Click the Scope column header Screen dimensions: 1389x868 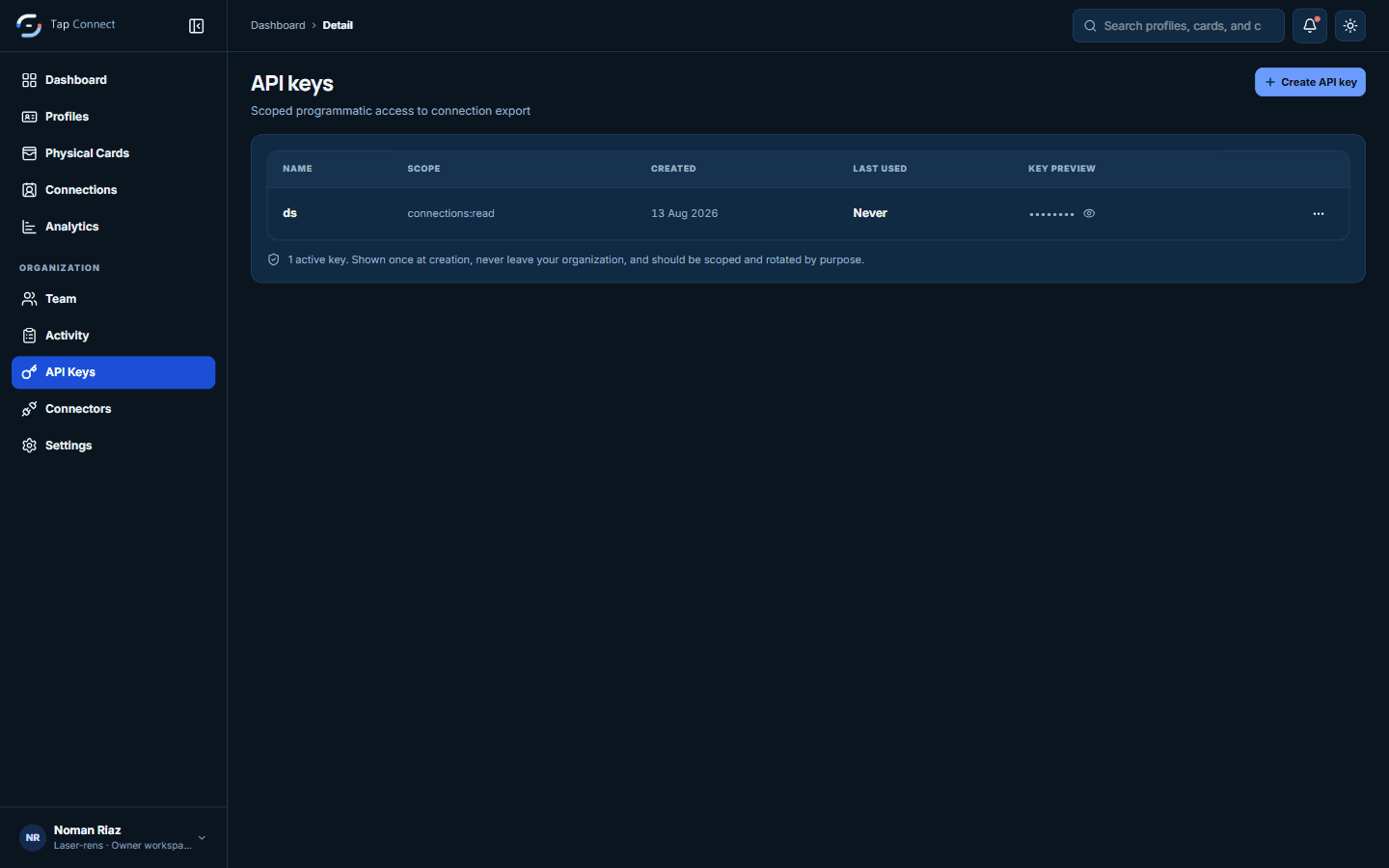(x=423, y=169)
